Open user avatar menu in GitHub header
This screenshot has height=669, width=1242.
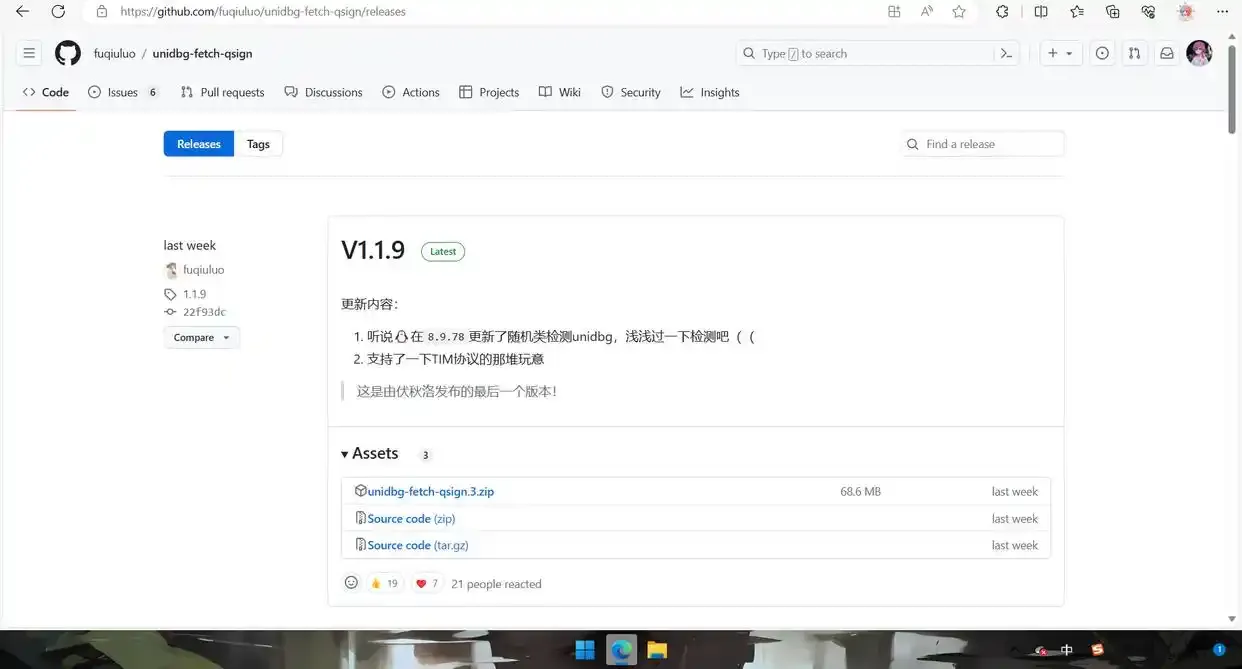[x=1199, y=53]
